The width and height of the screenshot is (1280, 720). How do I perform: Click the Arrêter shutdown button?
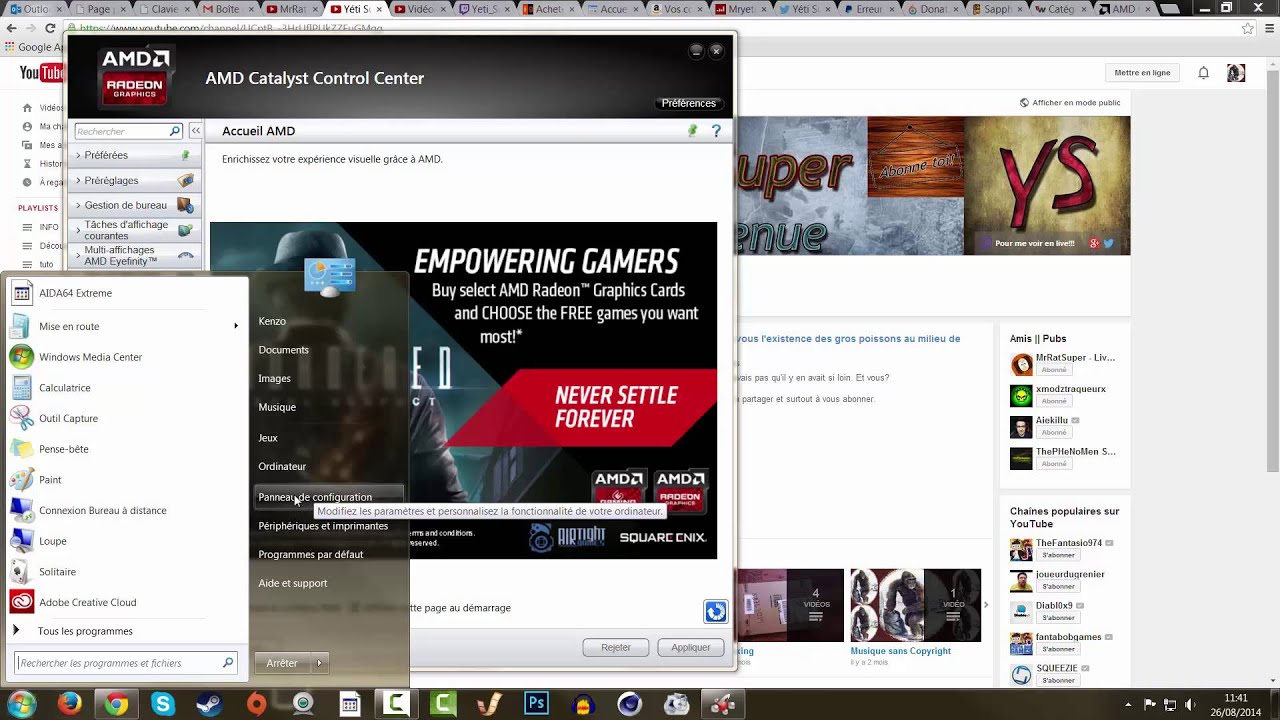point(283,663)
